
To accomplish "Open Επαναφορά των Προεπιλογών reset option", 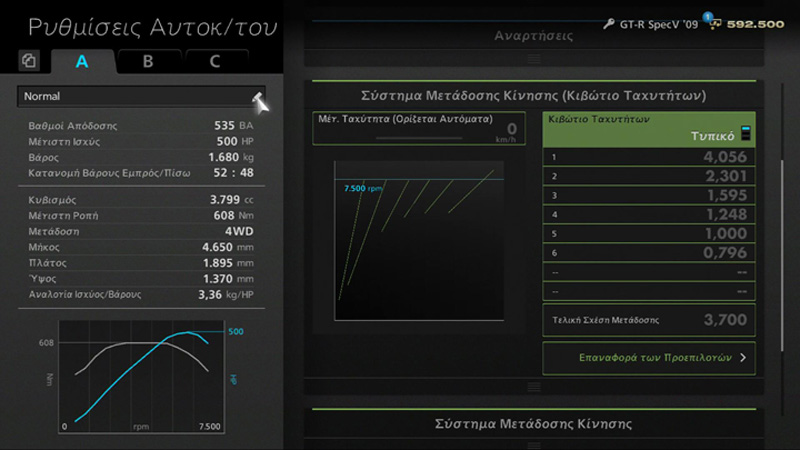I will (x=647, y=357).
